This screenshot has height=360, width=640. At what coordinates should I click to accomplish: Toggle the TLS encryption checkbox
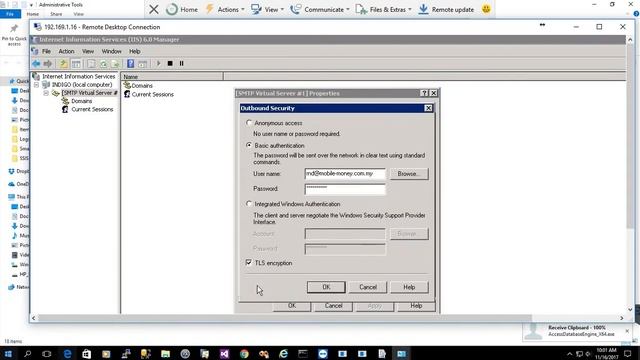249,262
